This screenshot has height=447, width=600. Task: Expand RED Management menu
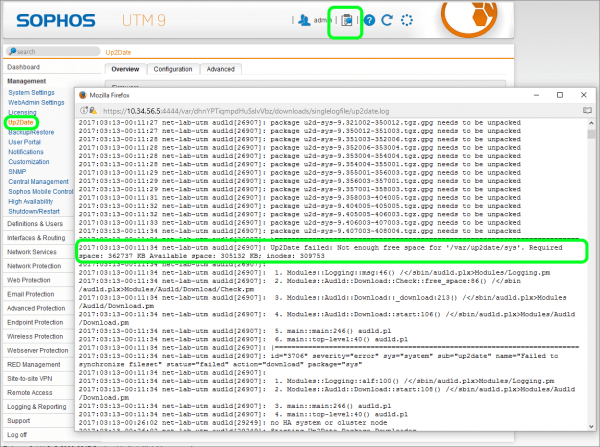(34, 365)
